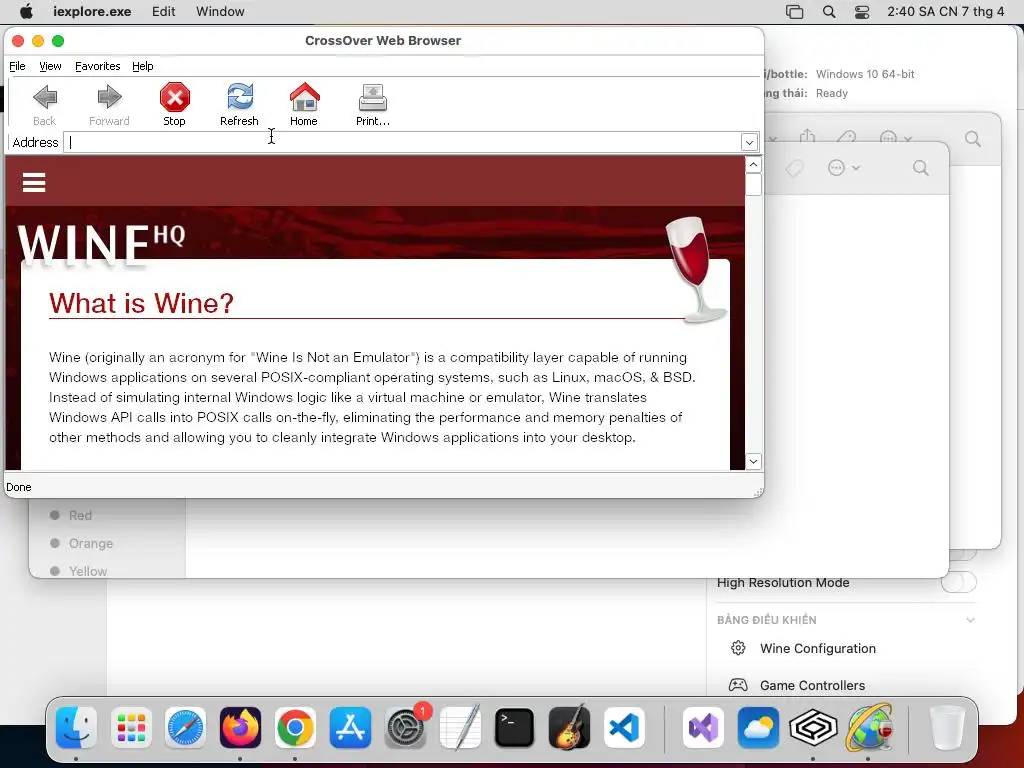Screen dimensions: 1024x768
Task: Click the page scrollbar up arrow
Action: 753,165
